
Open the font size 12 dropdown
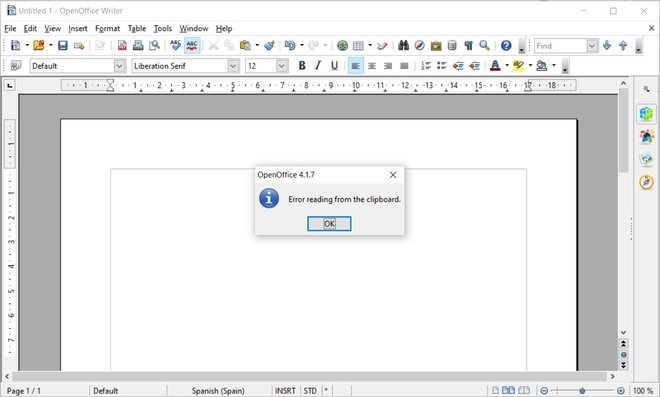282,66
